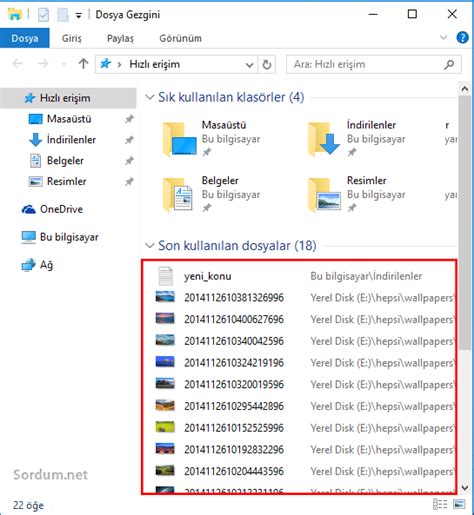Click the 22 öğe status text

tap(28, 505)
